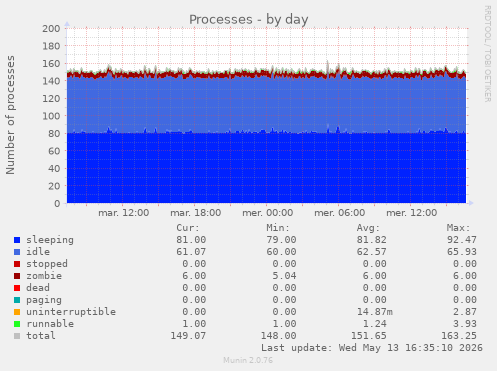Click the 80 y-axis tick label
The width and height of the screenshot is (497, 371).
54,134
